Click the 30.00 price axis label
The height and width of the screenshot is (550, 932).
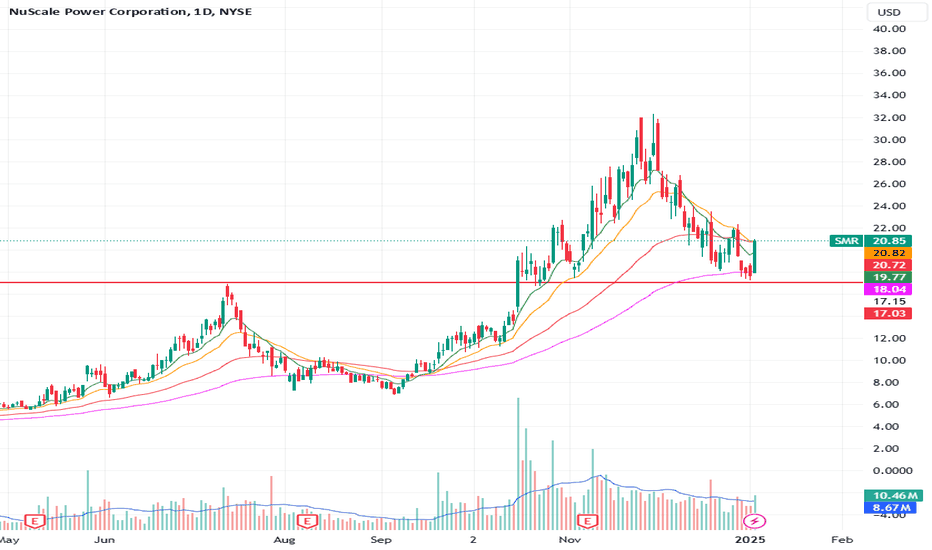(889, 140)
